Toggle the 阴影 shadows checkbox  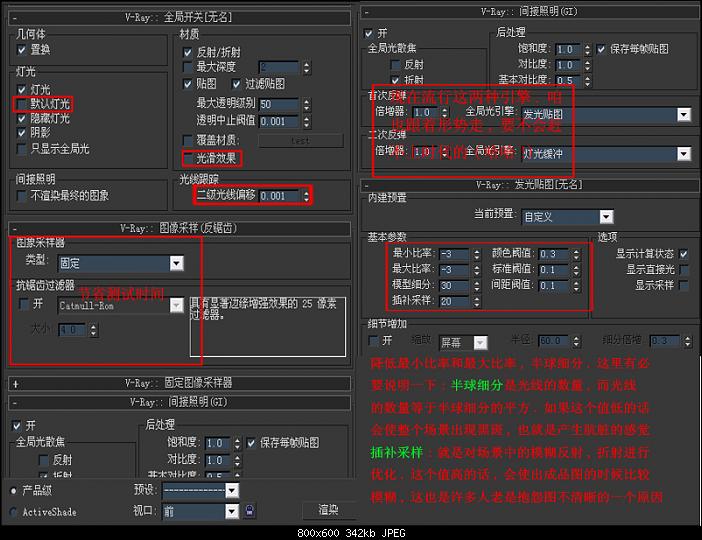tap(21, 133)
